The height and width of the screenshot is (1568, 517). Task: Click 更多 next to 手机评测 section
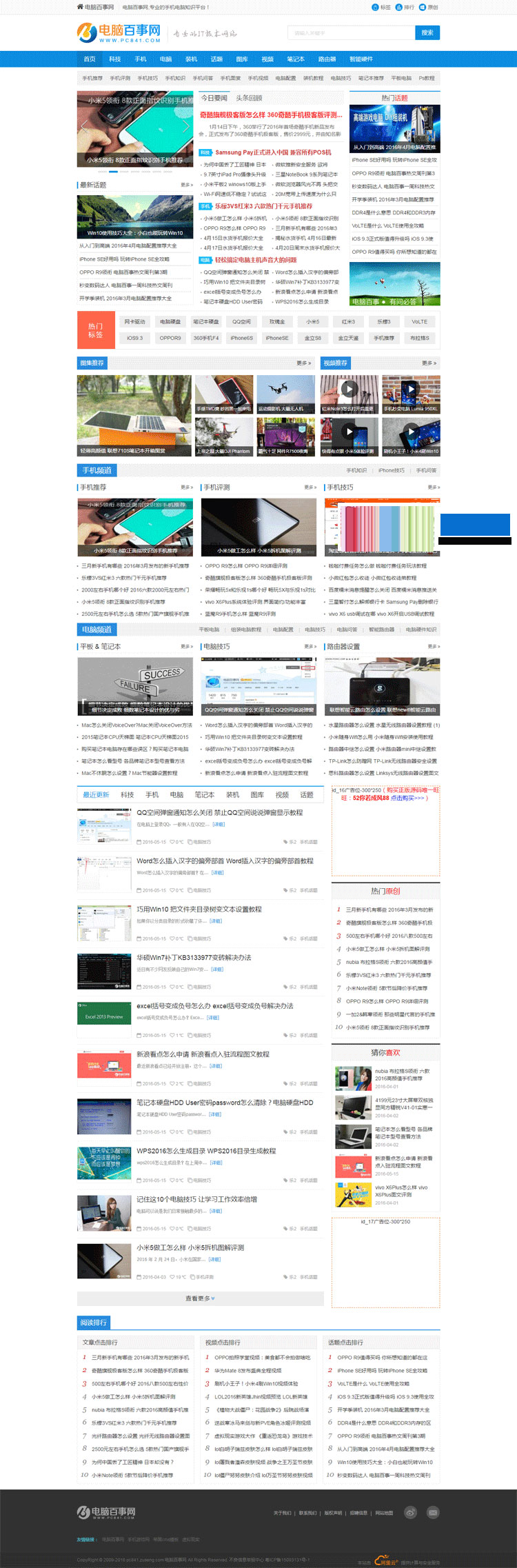(310, 488)
